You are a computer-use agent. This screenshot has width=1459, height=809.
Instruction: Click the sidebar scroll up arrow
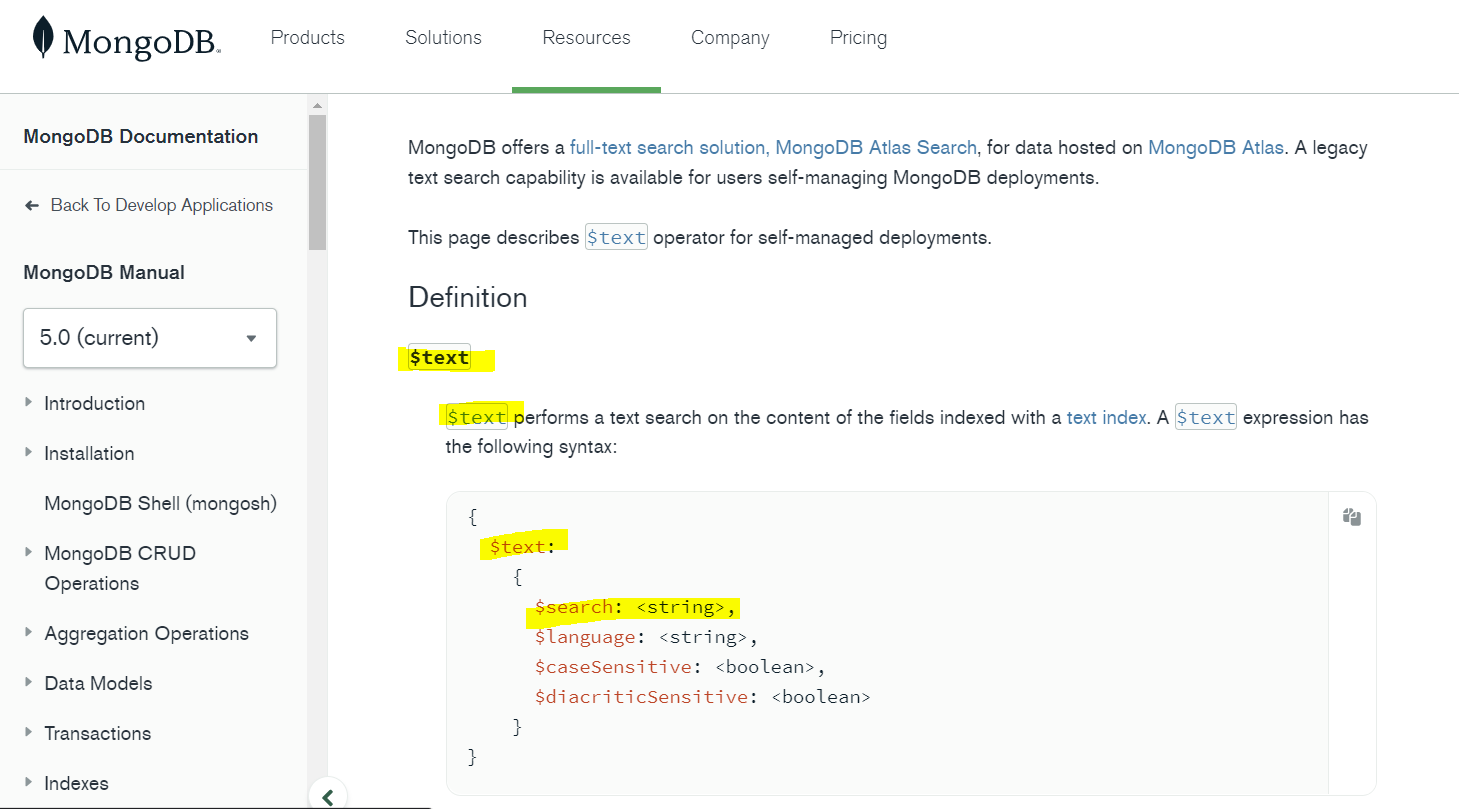click(317, 105)
